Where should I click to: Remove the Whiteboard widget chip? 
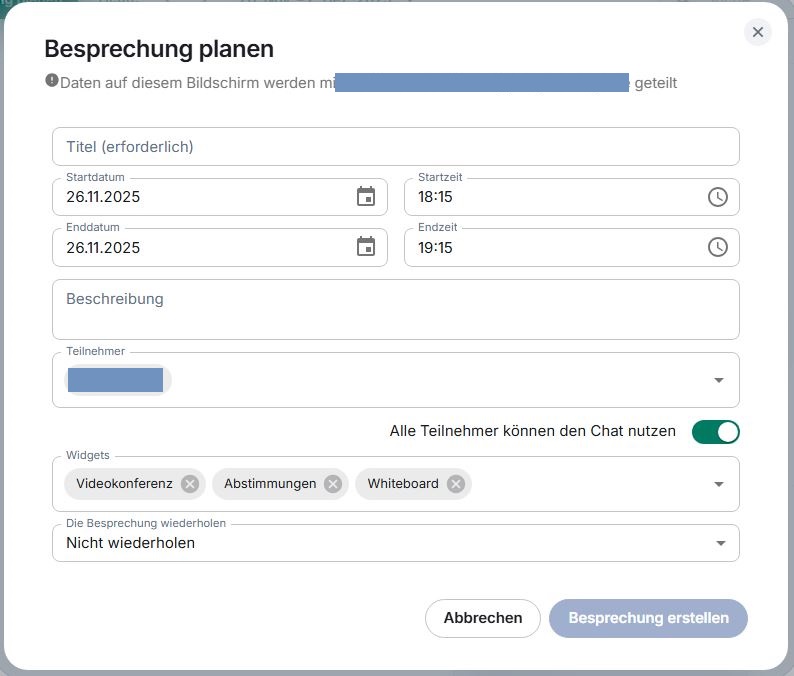[456, 484]
